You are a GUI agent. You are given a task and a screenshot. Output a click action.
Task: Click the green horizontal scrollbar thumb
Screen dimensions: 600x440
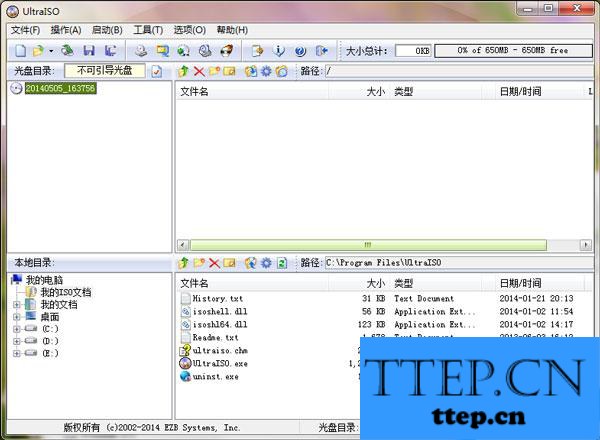pos(368,245)
